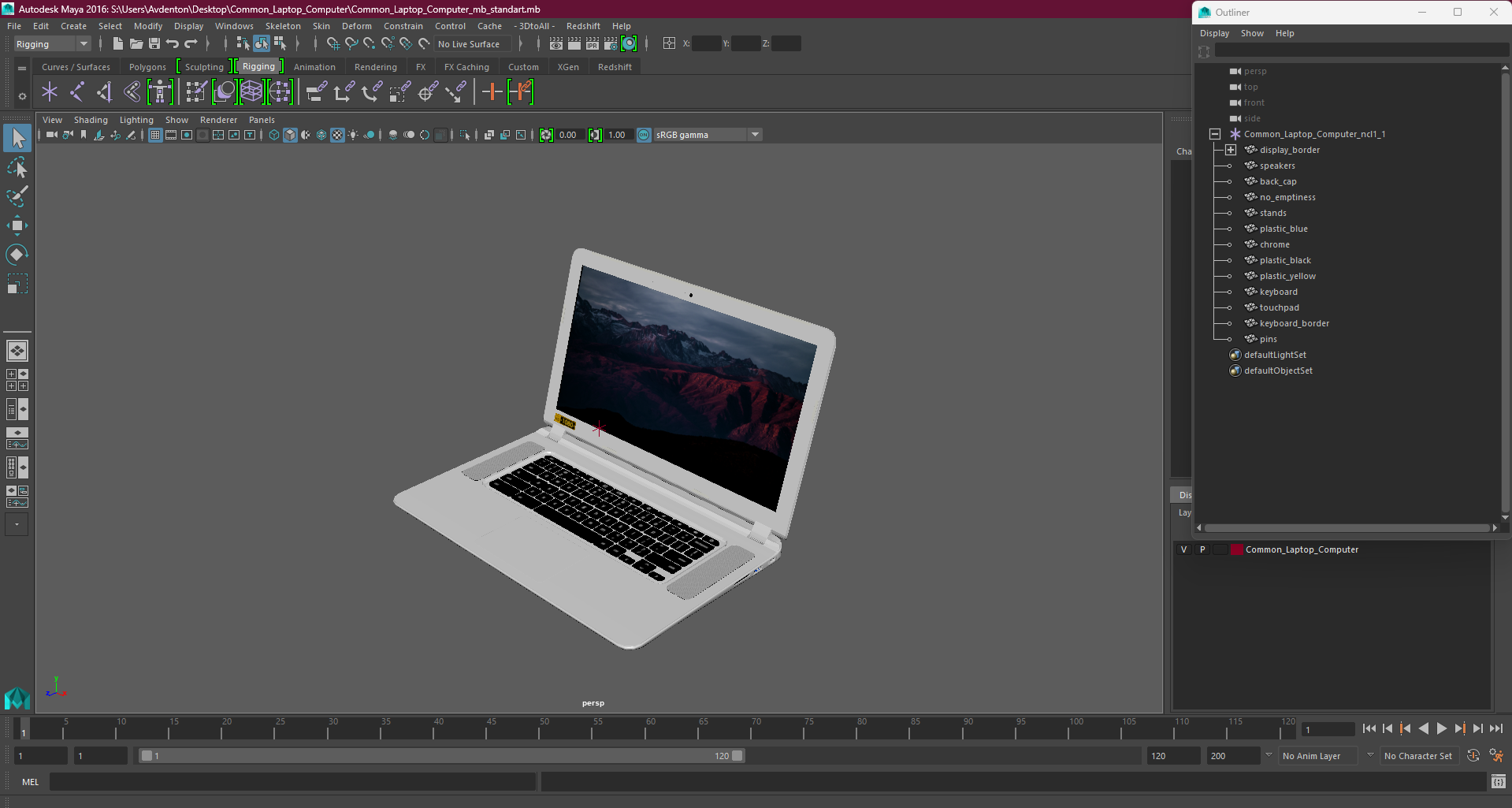Toggle view transform ON button

[x=645, y=136]
